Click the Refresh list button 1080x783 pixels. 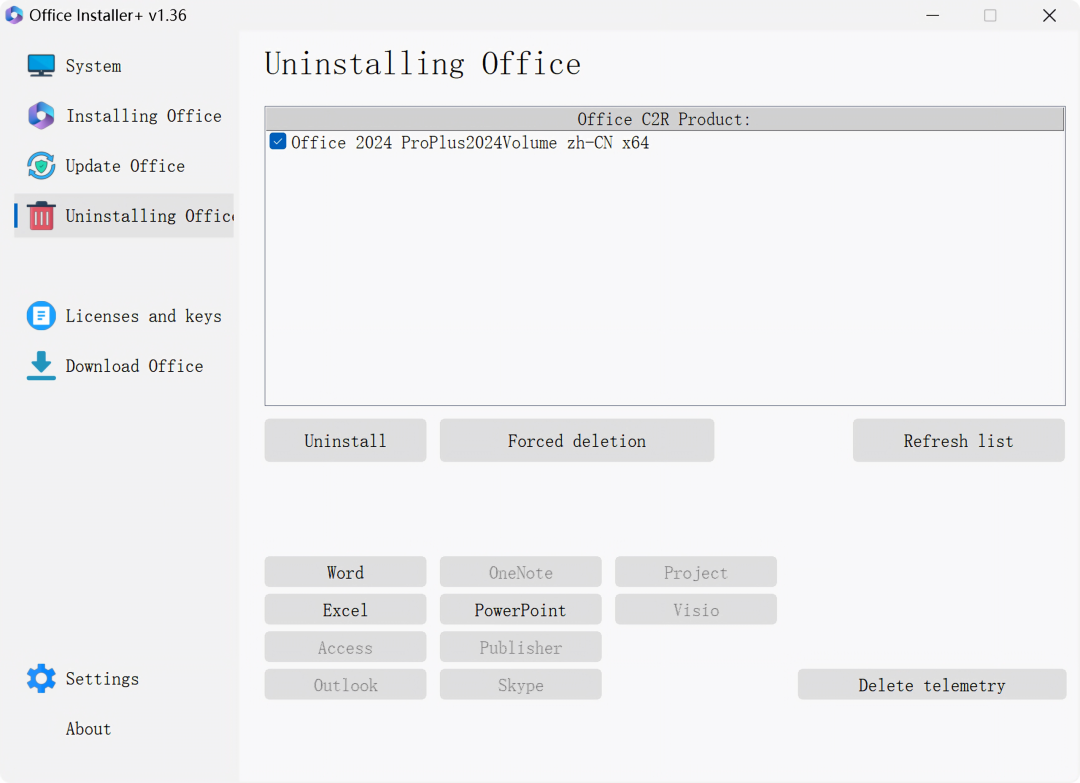point(958,441)
